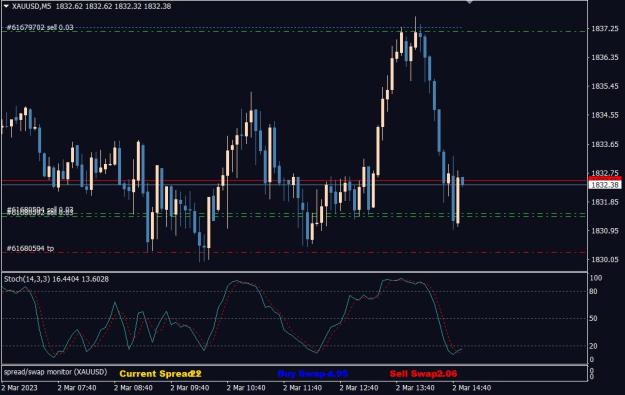Click the spread/swap monitor (XAUUSD) label

(56, 372)
